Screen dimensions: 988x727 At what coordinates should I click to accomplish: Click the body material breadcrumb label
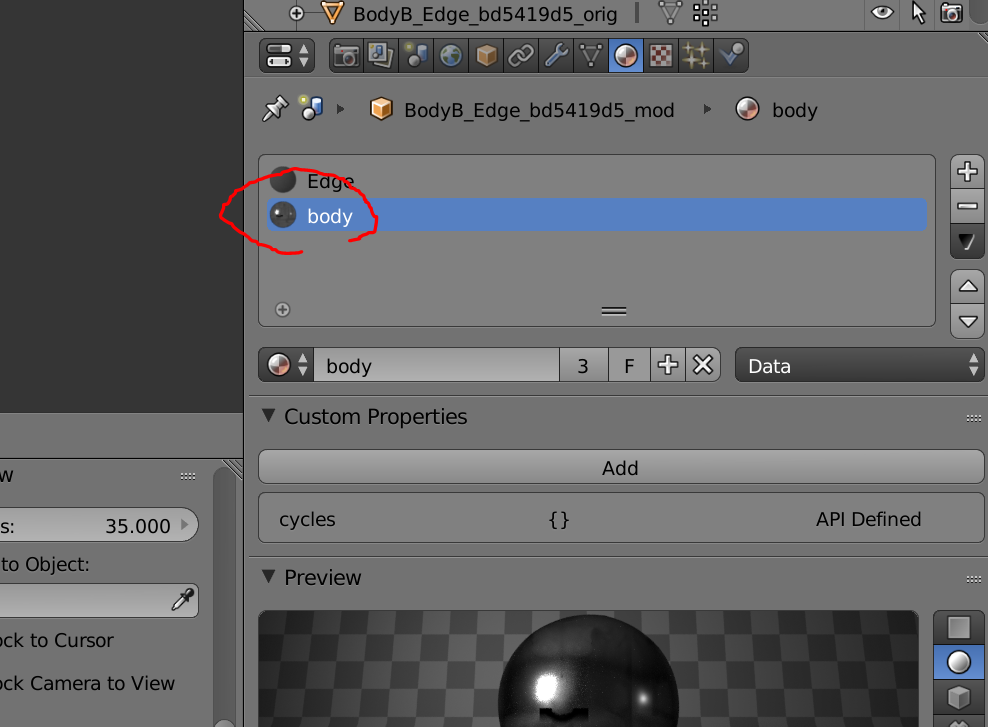(x=795, y=110)
